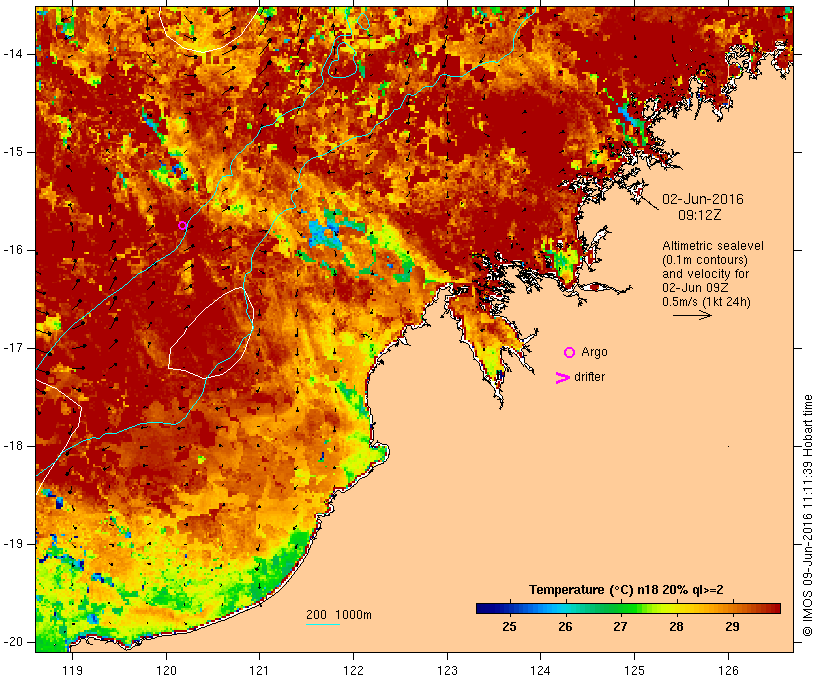Click longitude axis label '125'

(x=634, y=670)
